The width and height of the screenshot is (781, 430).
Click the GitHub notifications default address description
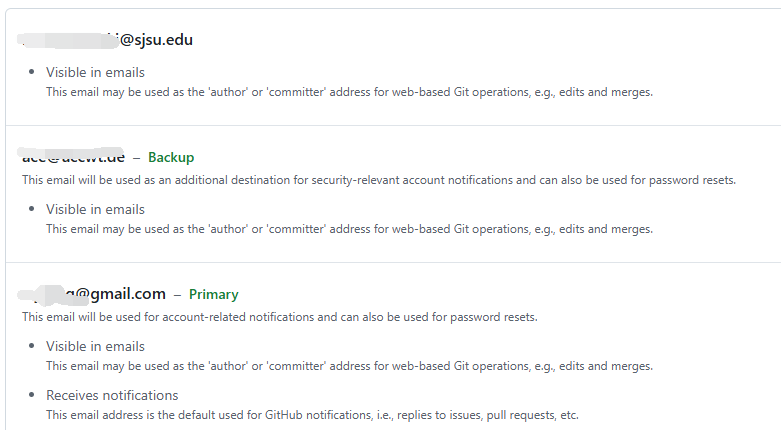(x=312, y=415)
